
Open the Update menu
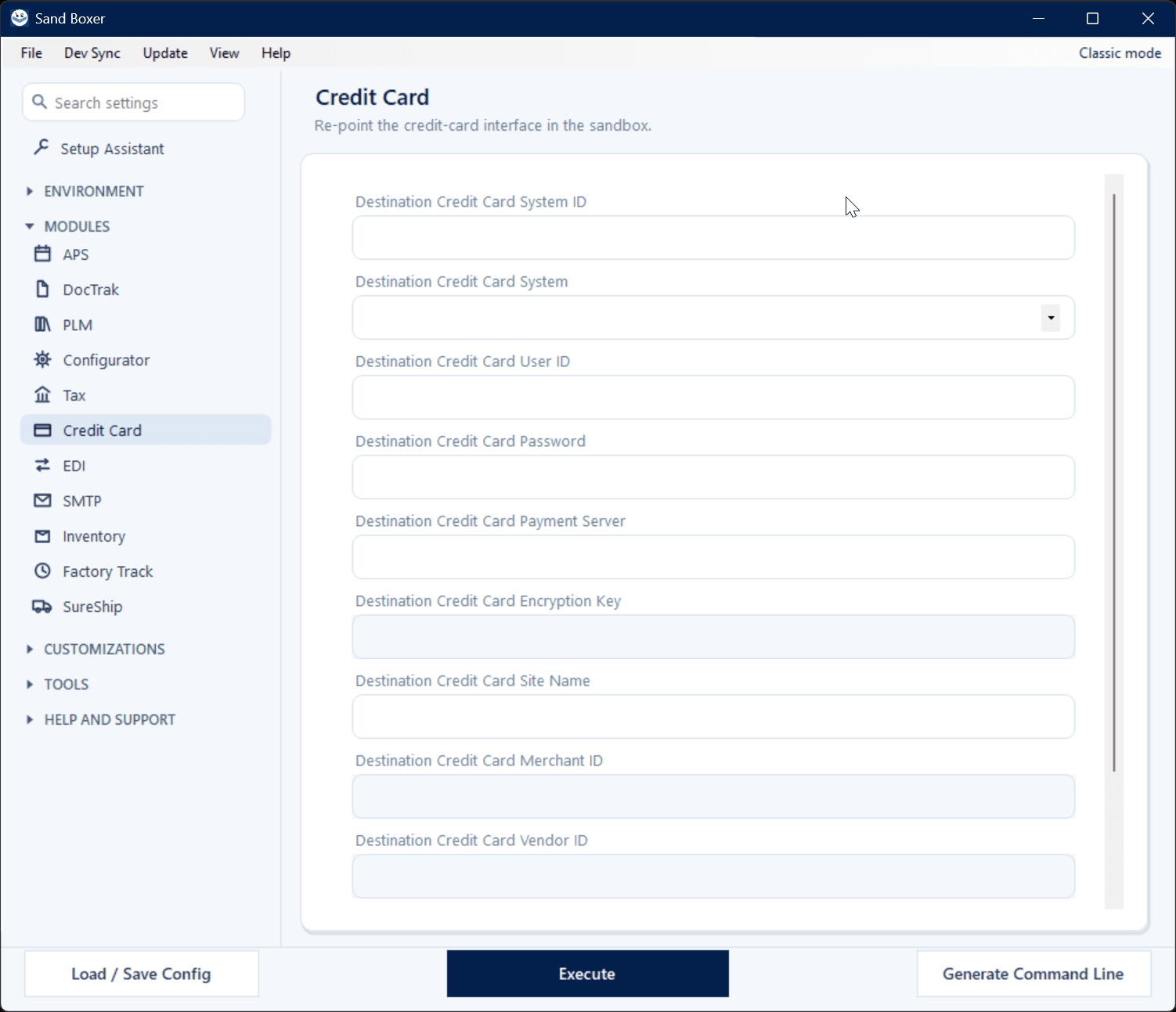pos(165,53)
